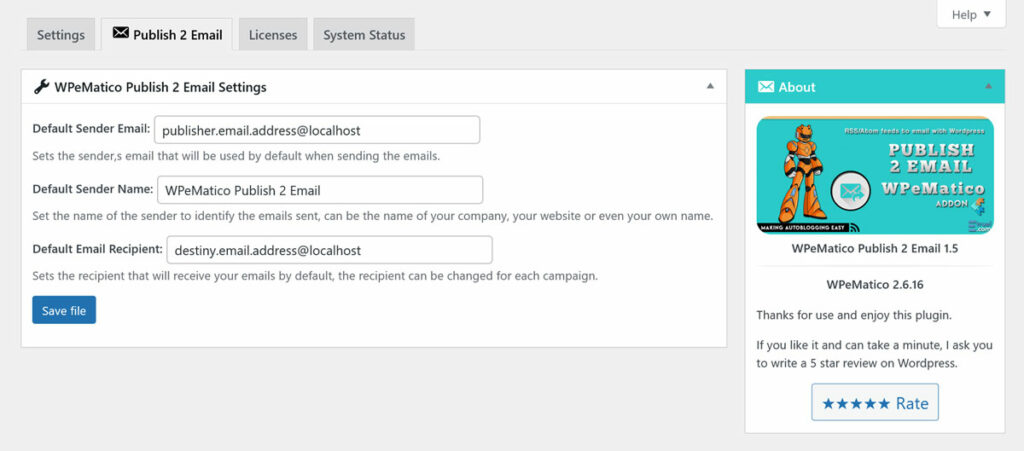
Task: Click the Save file button
Action: click(64, 310)
